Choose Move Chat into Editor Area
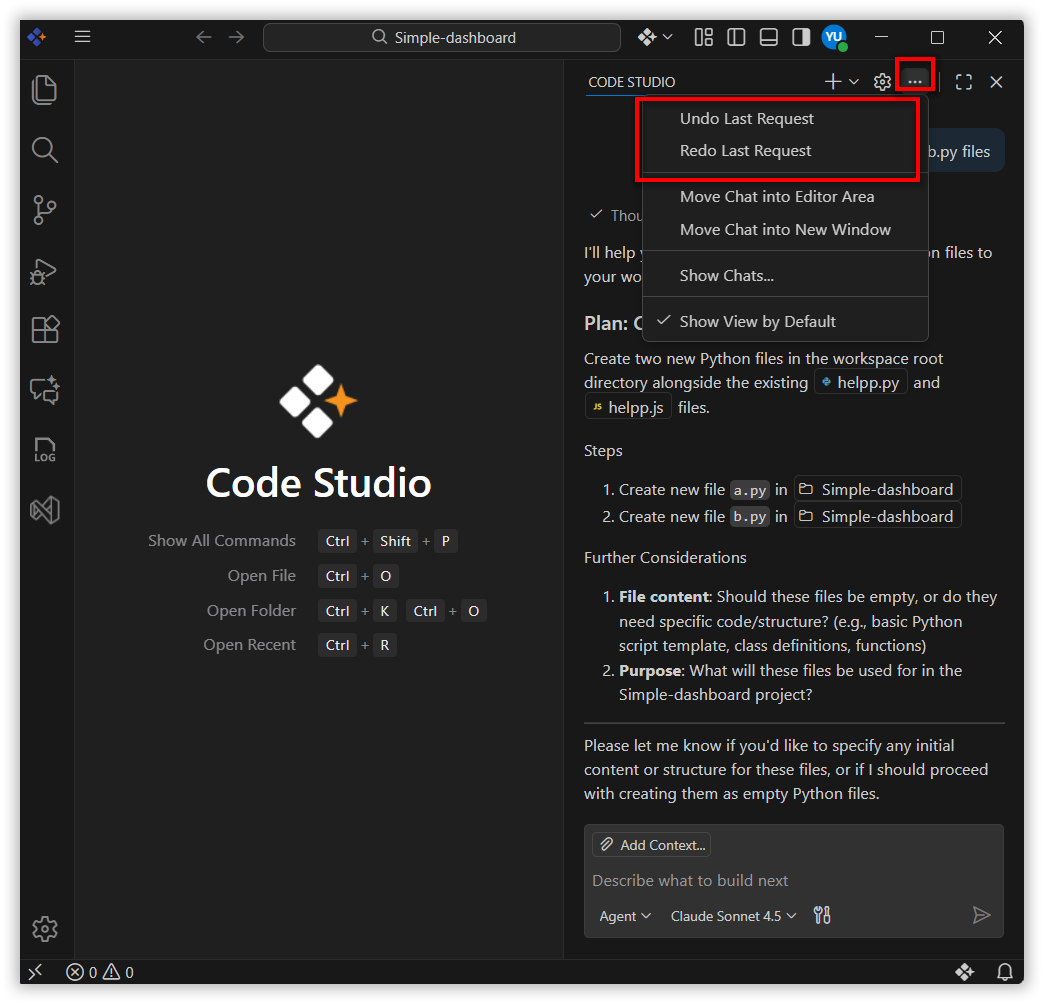Viewport: 1044px width, 1004px height. (x=776, y=197)
